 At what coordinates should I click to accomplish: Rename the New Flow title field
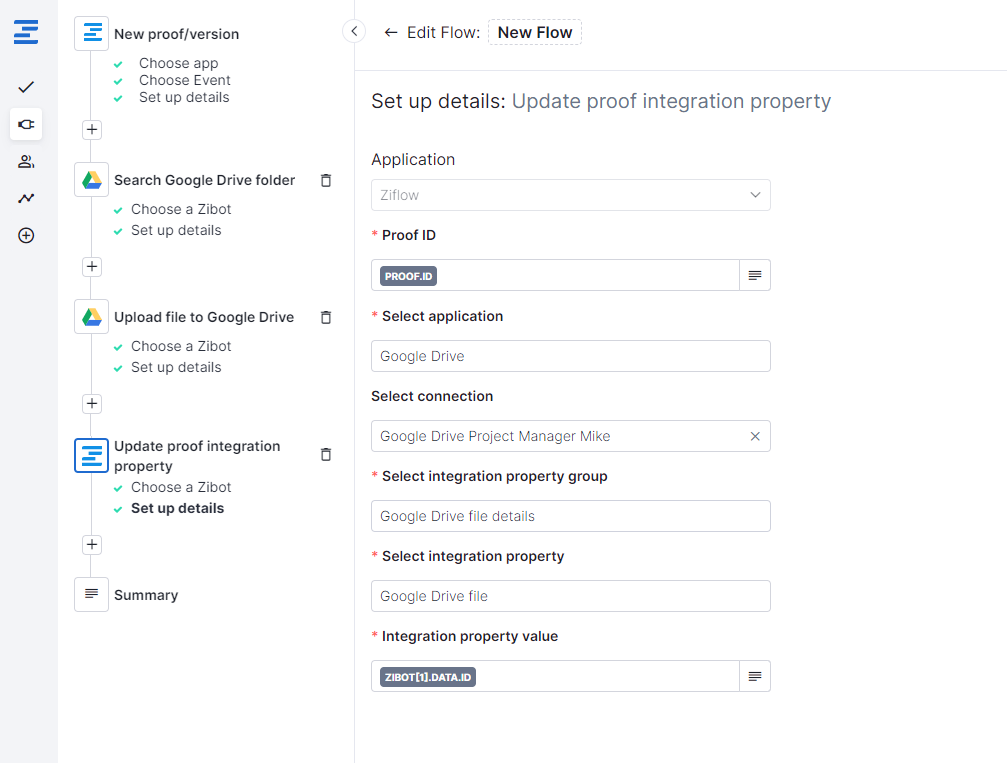tap(535, 33)
